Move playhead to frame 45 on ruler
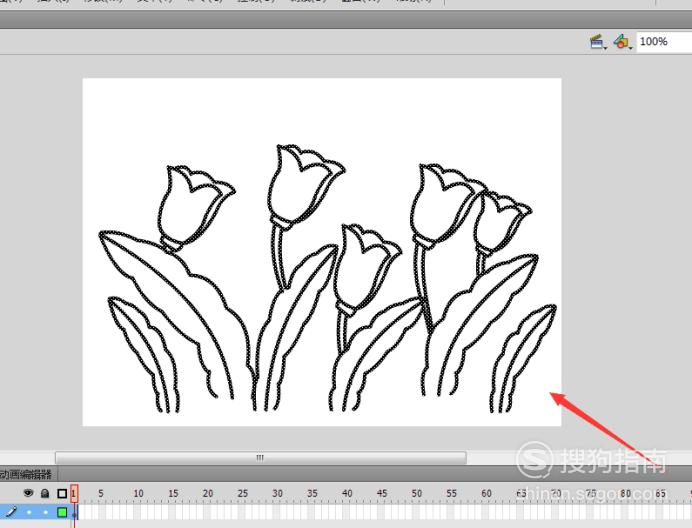 (x=382, y=493)
